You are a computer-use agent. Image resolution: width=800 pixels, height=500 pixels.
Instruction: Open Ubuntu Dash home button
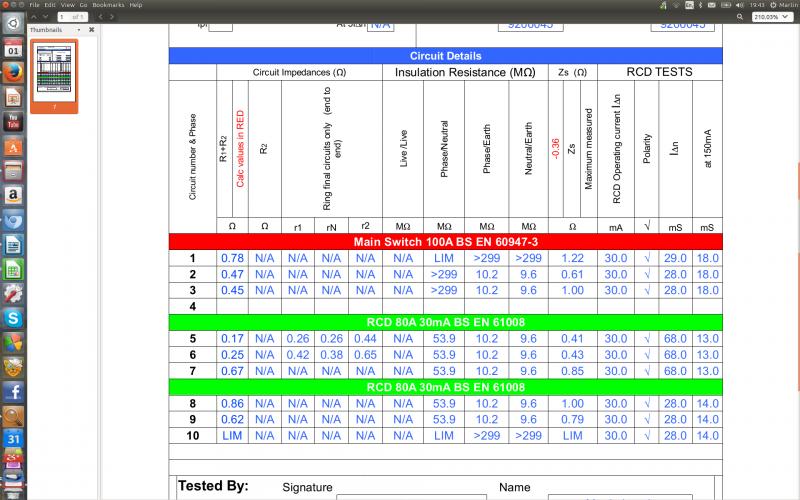(x=13, y=24)
